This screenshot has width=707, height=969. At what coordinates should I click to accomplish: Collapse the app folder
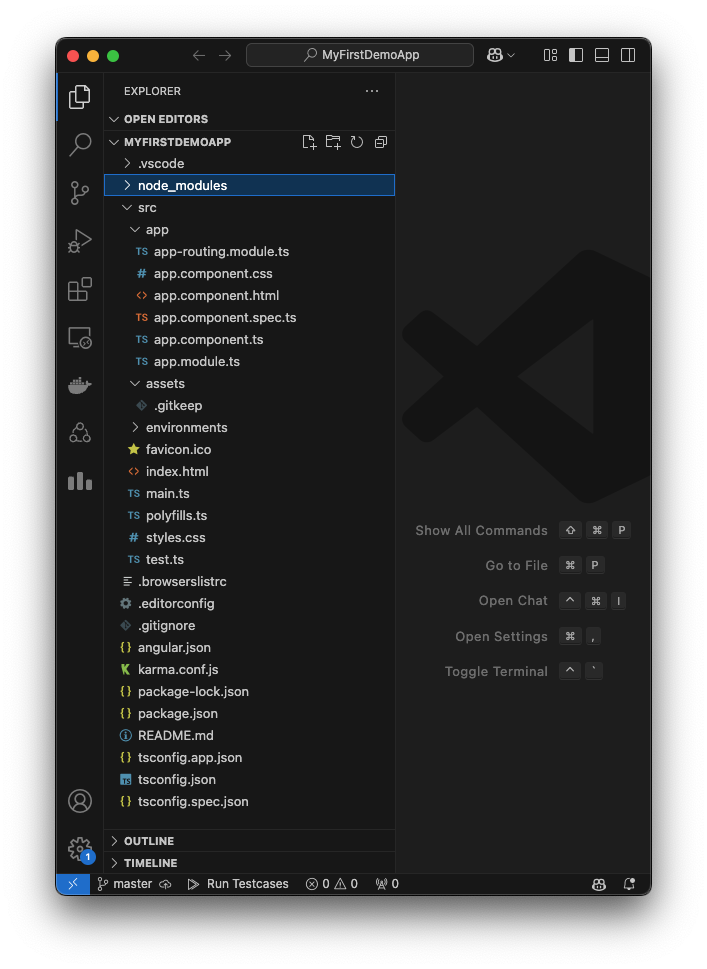click(250, 229)
